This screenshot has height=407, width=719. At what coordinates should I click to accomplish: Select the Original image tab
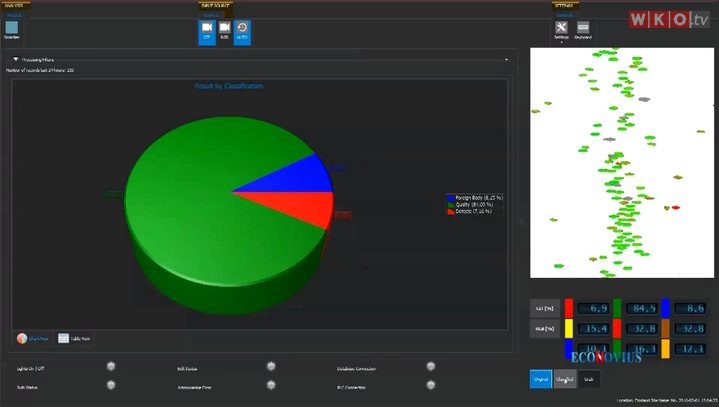(541, 379)
